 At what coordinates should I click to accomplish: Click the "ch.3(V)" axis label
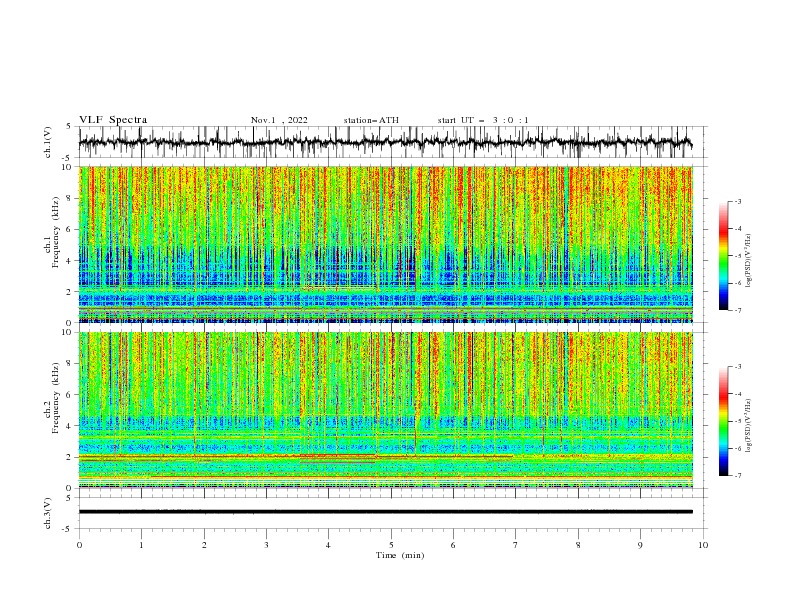(48, 513)
